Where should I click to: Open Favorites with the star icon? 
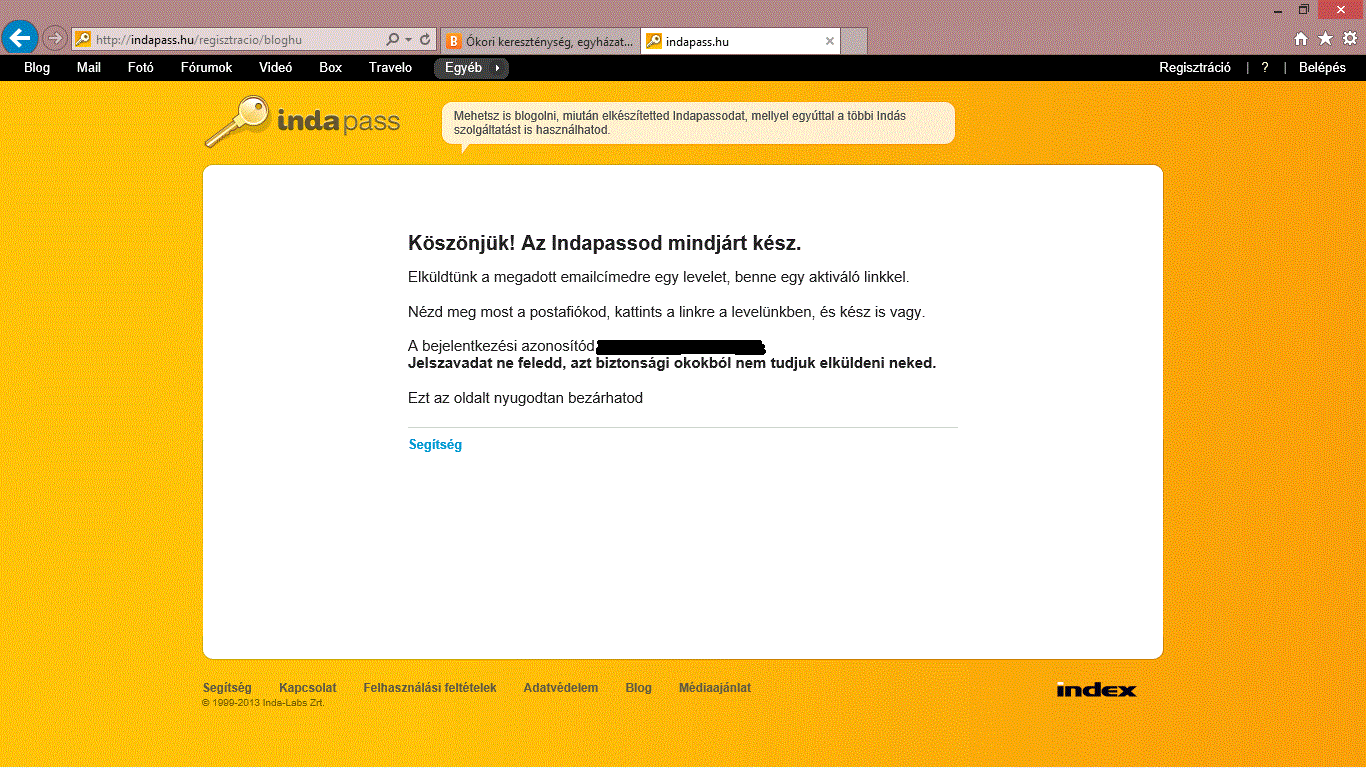(1325, 39)
